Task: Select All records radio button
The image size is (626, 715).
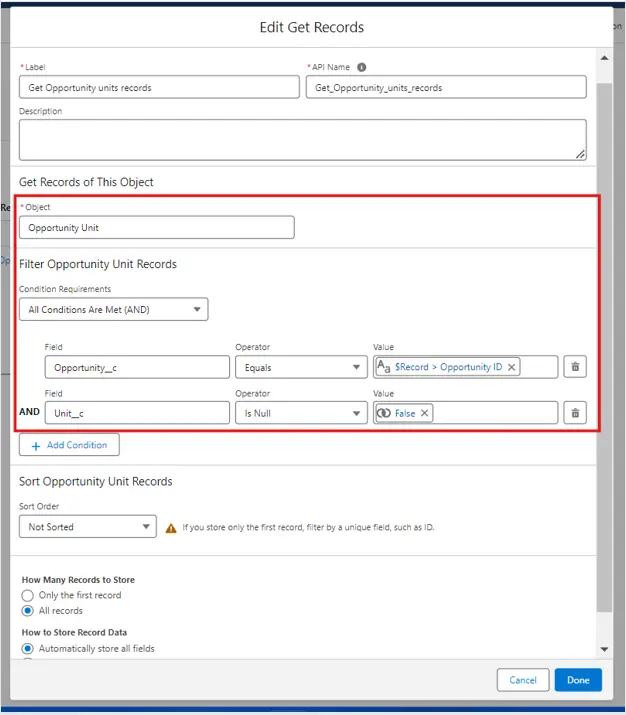Action: point(28,611)
